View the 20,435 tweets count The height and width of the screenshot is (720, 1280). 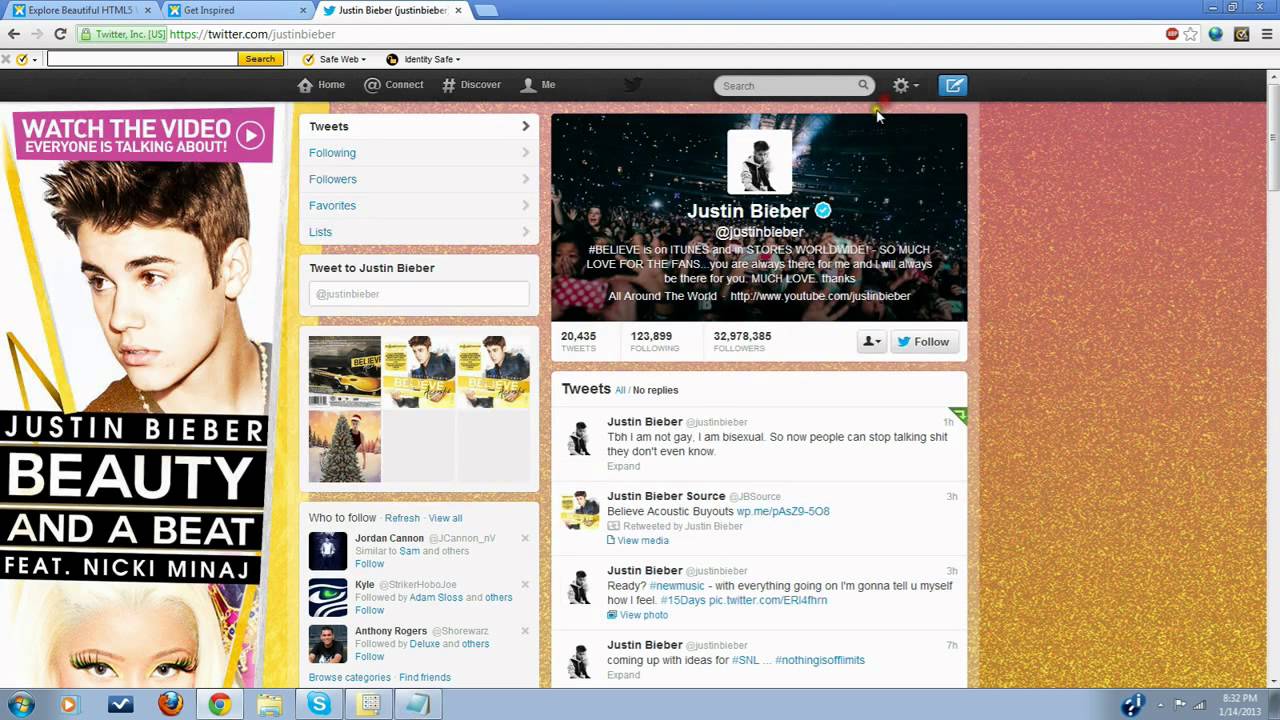point(578,341)
